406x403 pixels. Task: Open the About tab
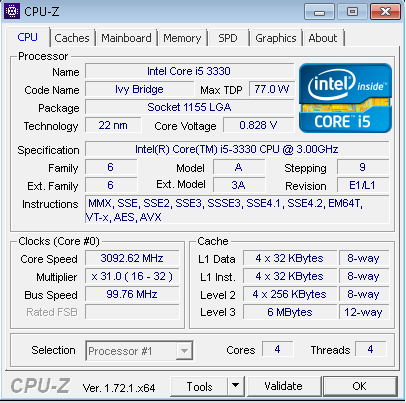point(323,38)
